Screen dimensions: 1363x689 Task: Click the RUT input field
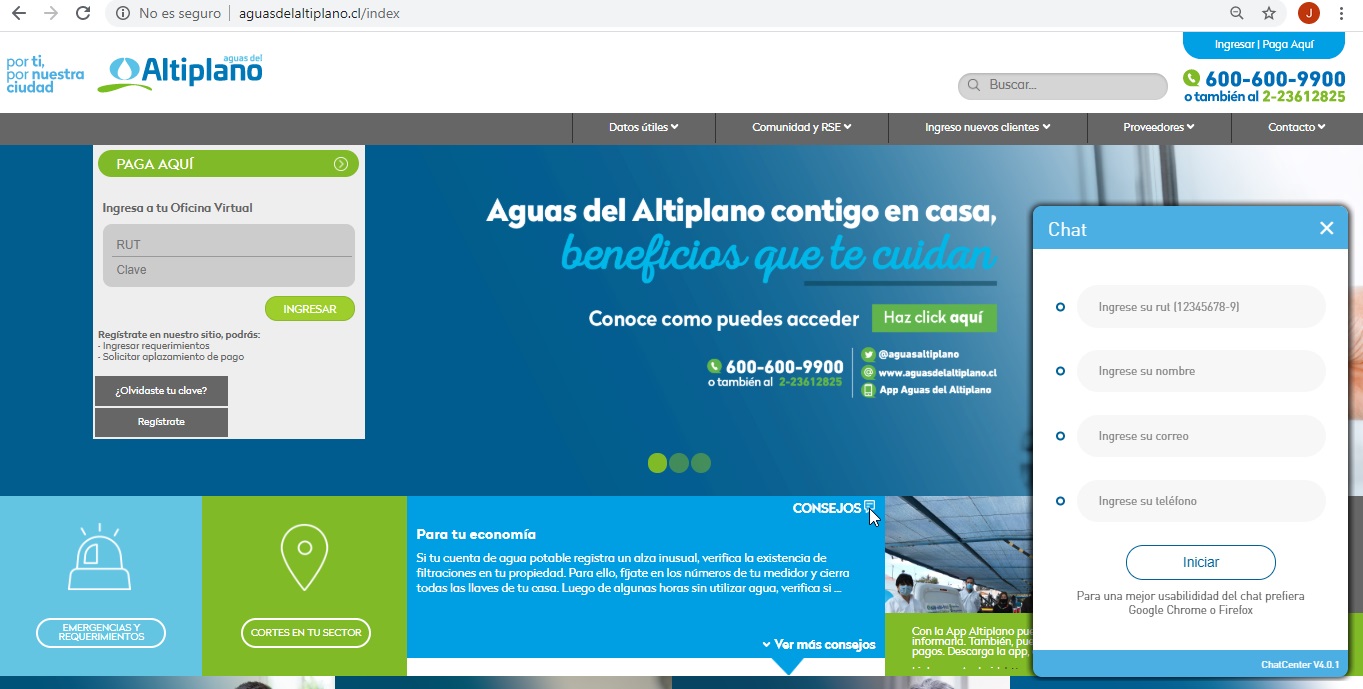pos(229,243)
